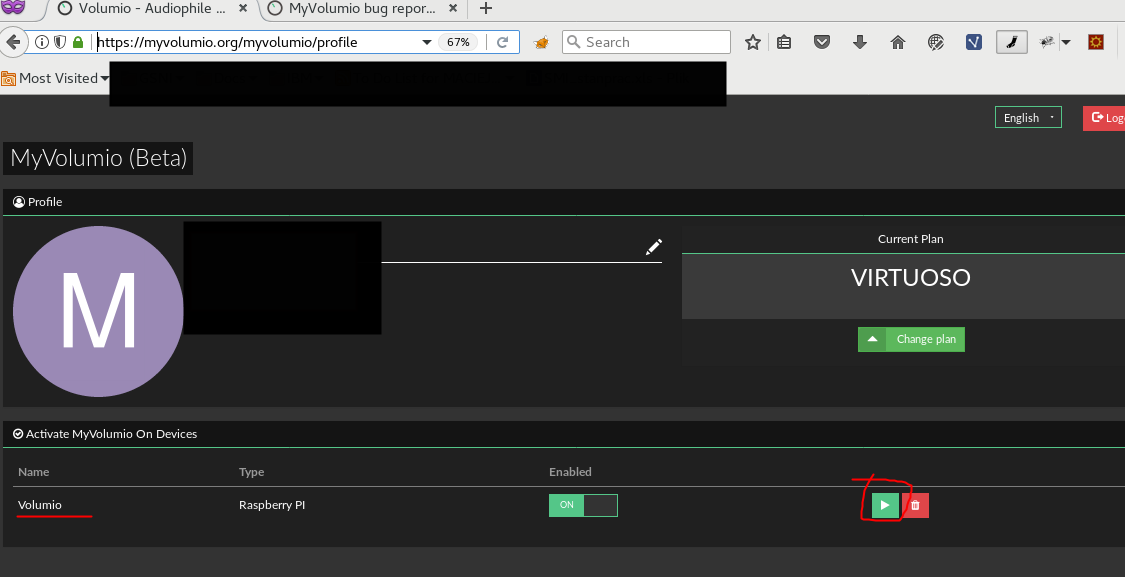Click the tracking protection shield icon
Viewport: 1125px width, 577px height.
click(x=60, y=42)
